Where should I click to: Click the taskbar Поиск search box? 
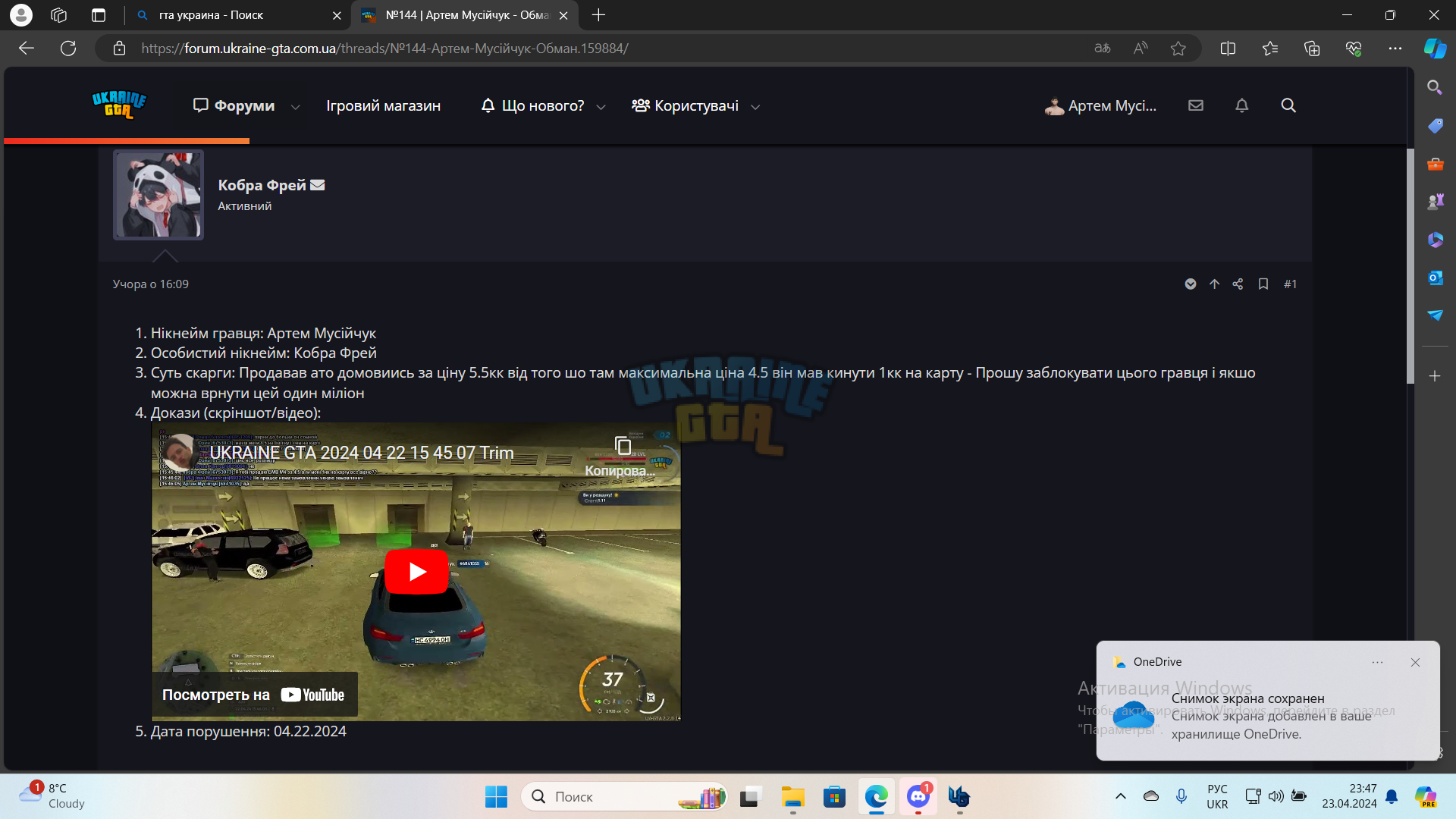pyautogui.click(x=624, y=797)
